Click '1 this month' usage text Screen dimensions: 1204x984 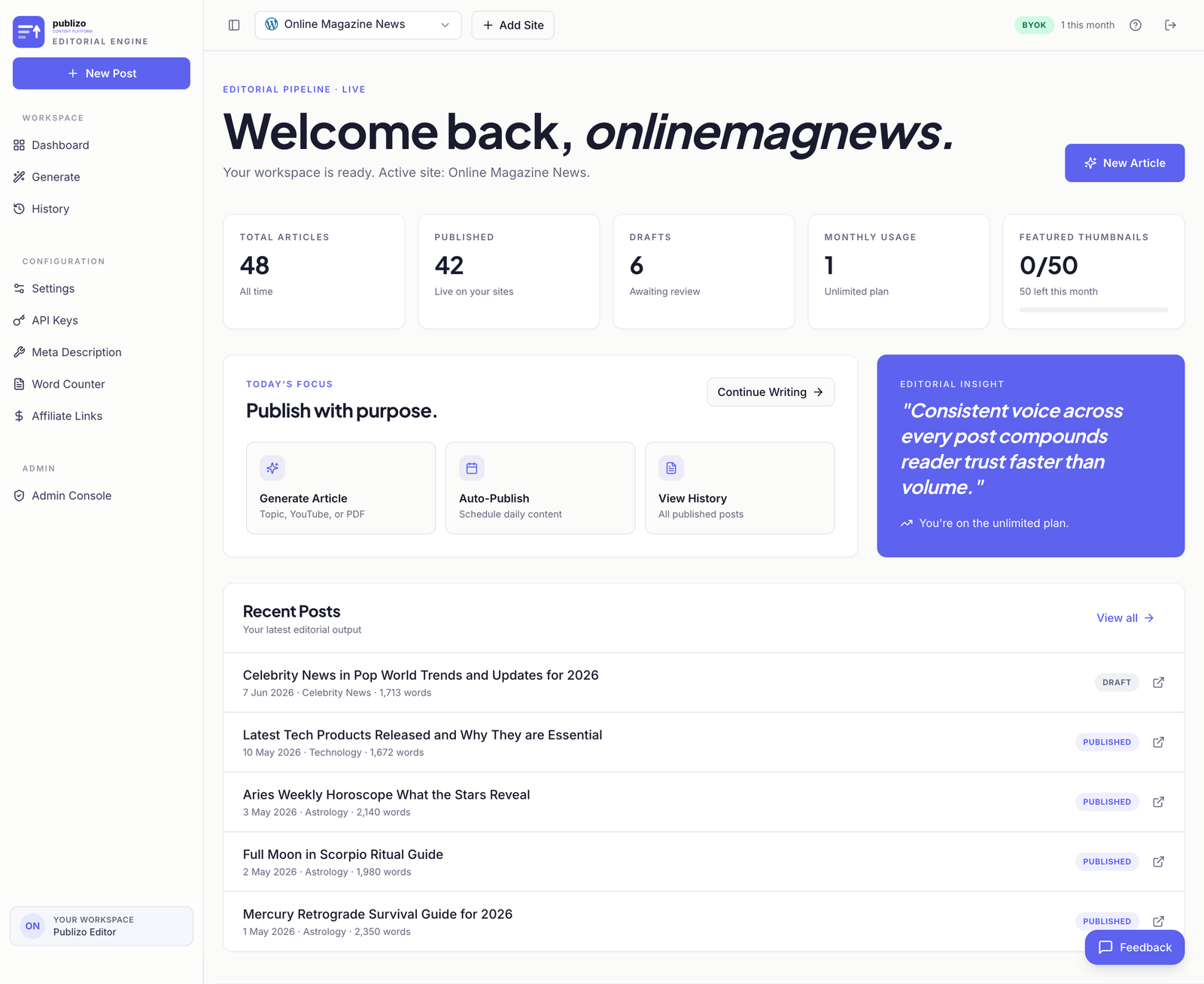[x=1087, y=25]
